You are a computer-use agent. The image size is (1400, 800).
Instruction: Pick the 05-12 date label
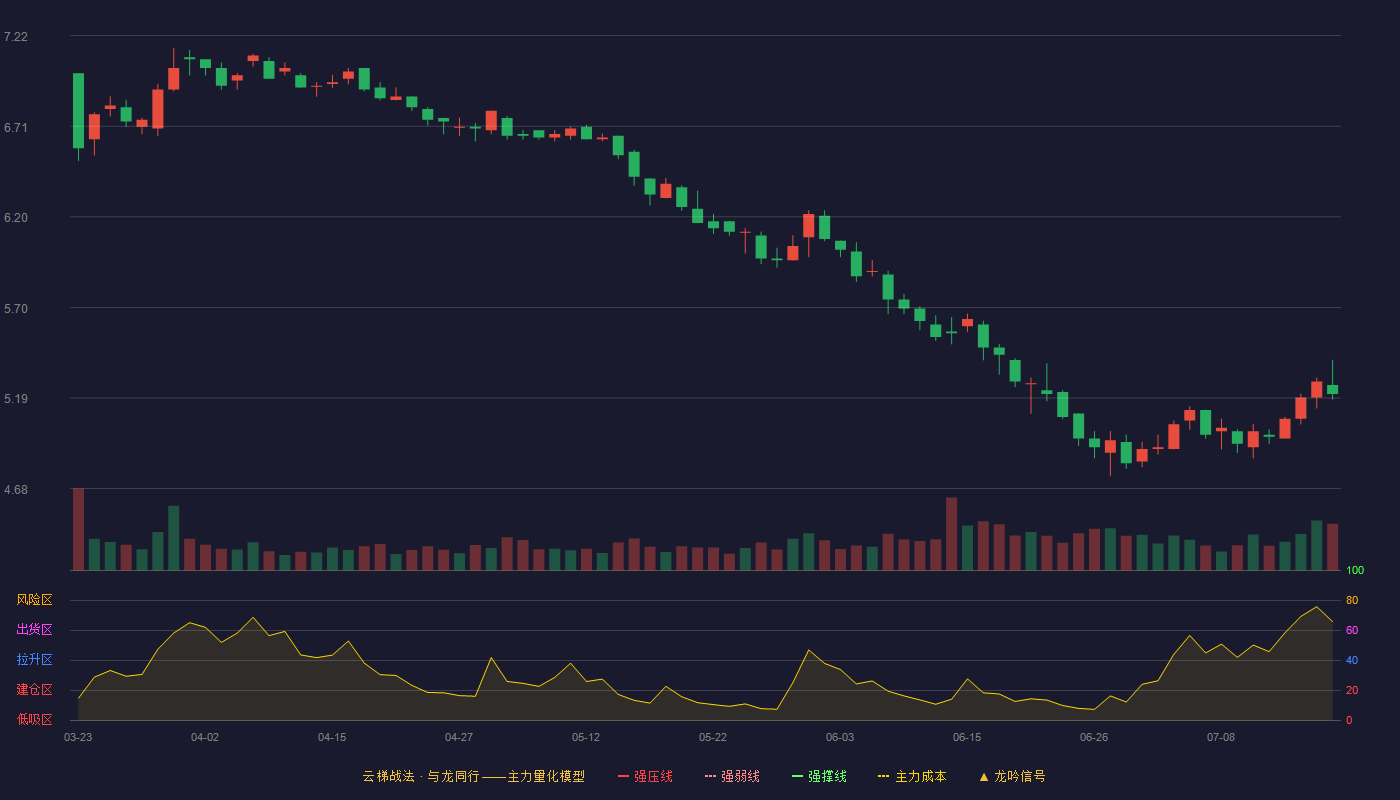coord(586,737)
